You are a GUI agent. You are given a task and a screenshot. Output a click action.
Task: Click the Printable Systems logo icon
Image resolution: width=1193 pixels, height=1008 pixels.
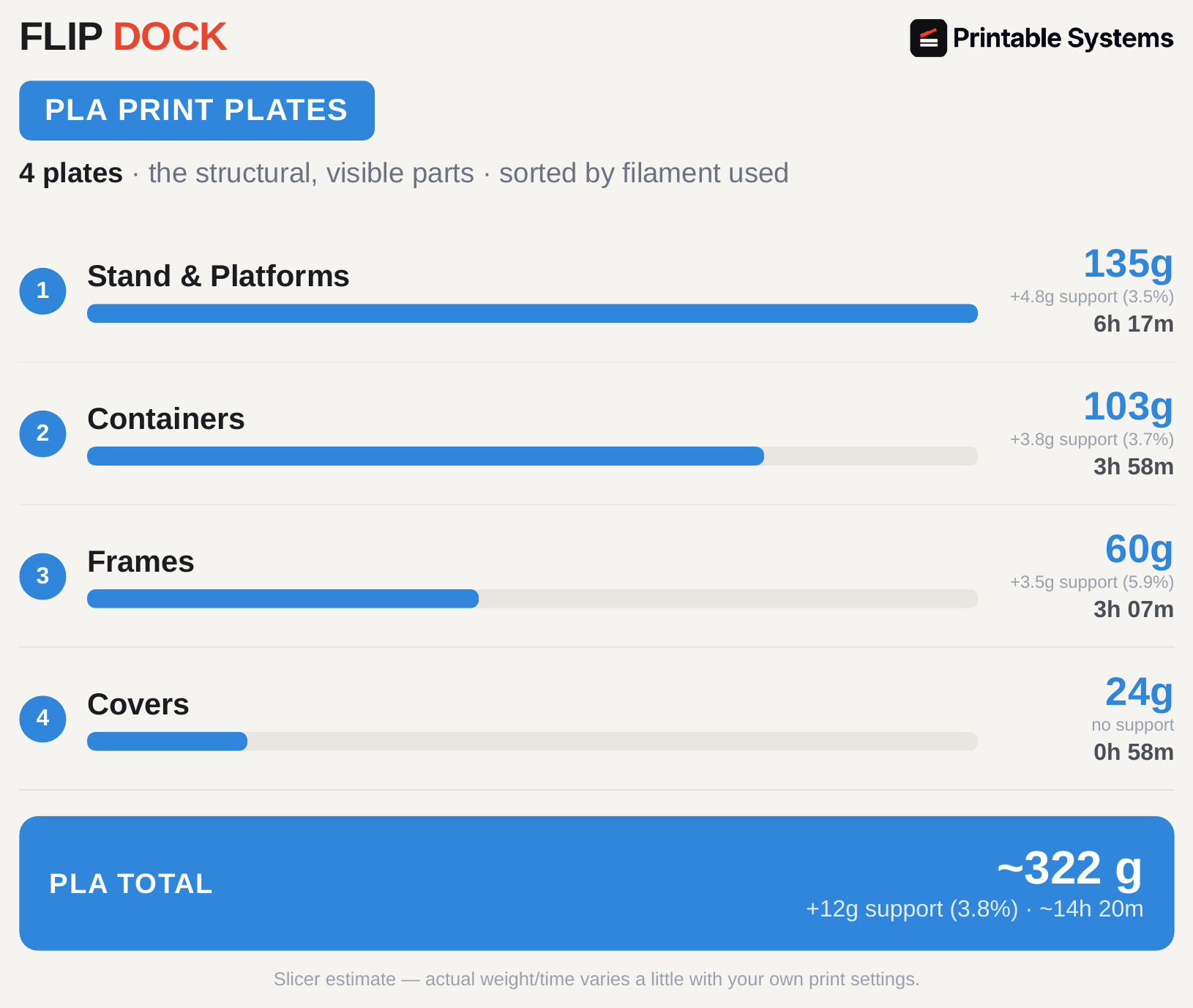928,38
